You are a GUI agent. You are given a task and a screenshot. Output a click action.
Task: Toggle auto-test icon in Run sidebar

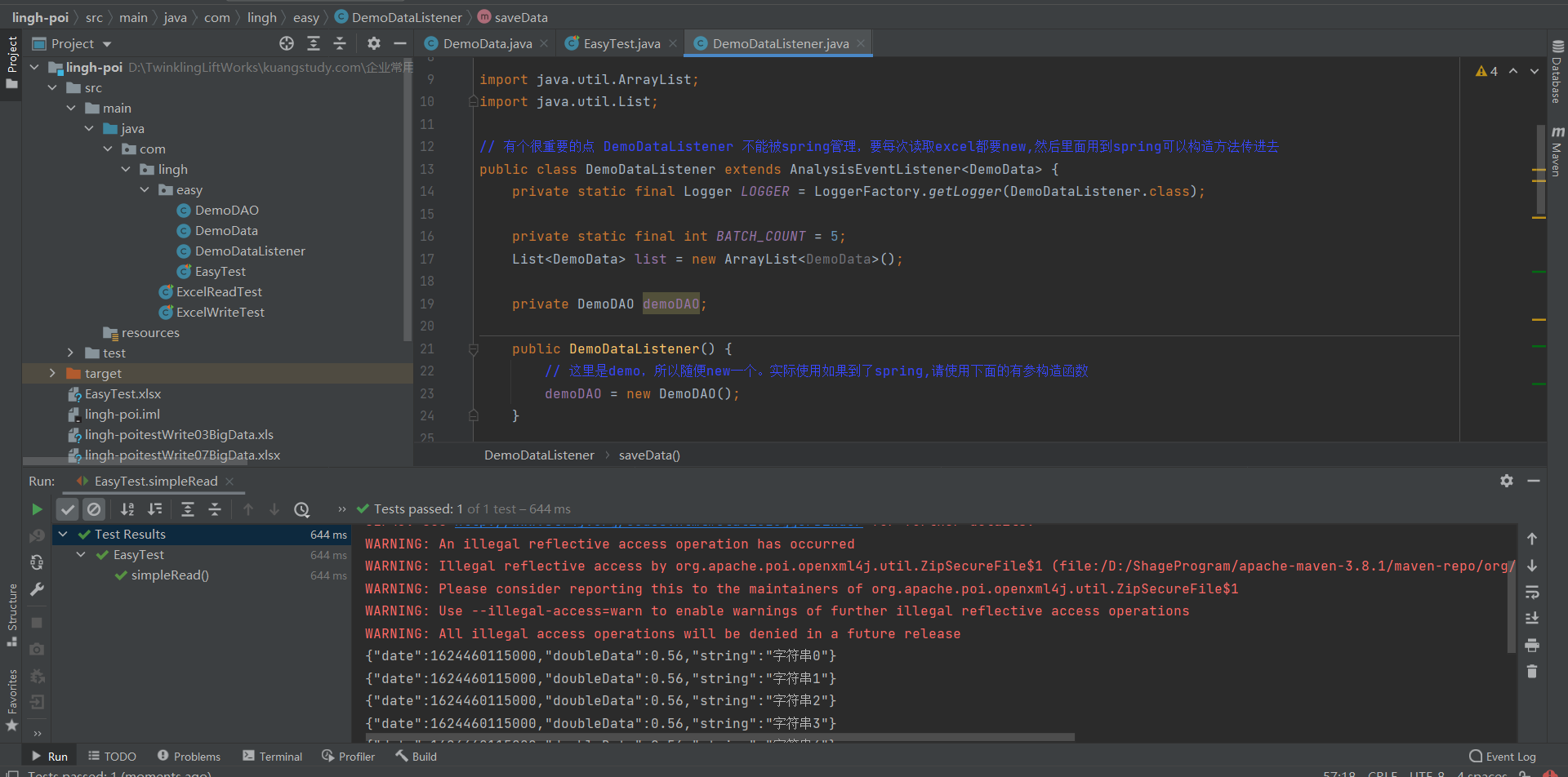37,562
